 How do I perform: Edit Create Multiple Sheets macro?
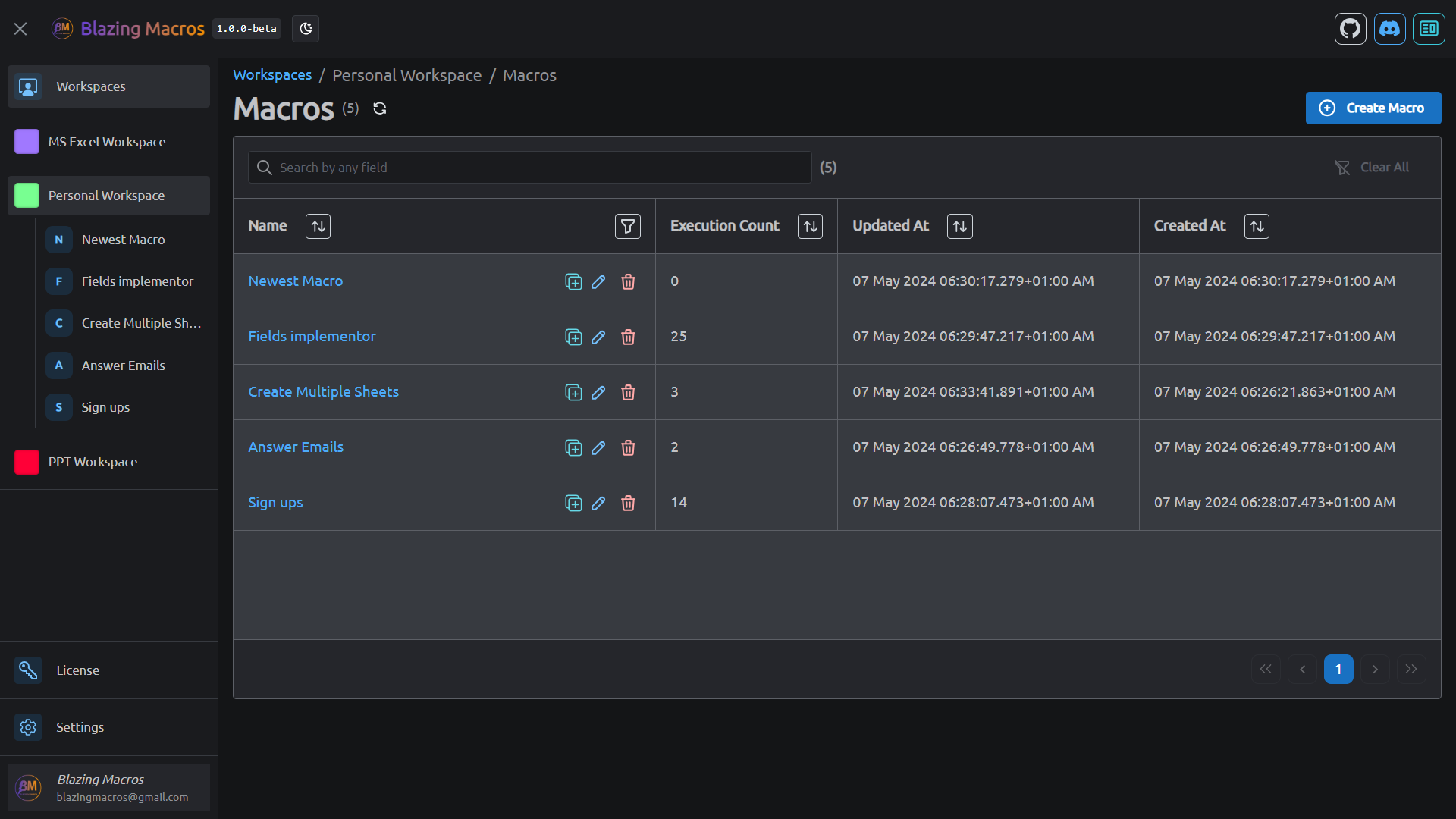point(598,393)
